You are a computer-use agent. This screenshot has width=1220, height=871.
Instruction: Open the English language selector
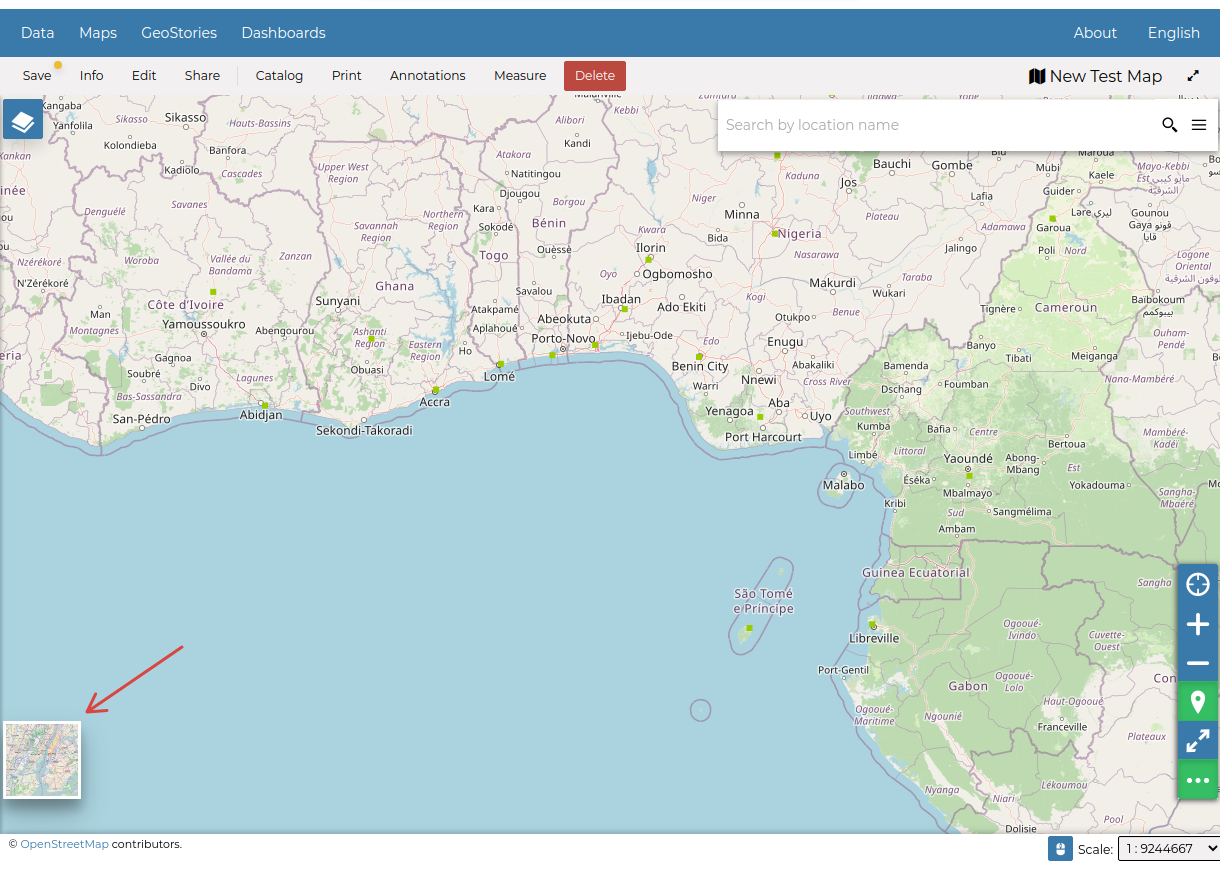tap(1173, 33)
